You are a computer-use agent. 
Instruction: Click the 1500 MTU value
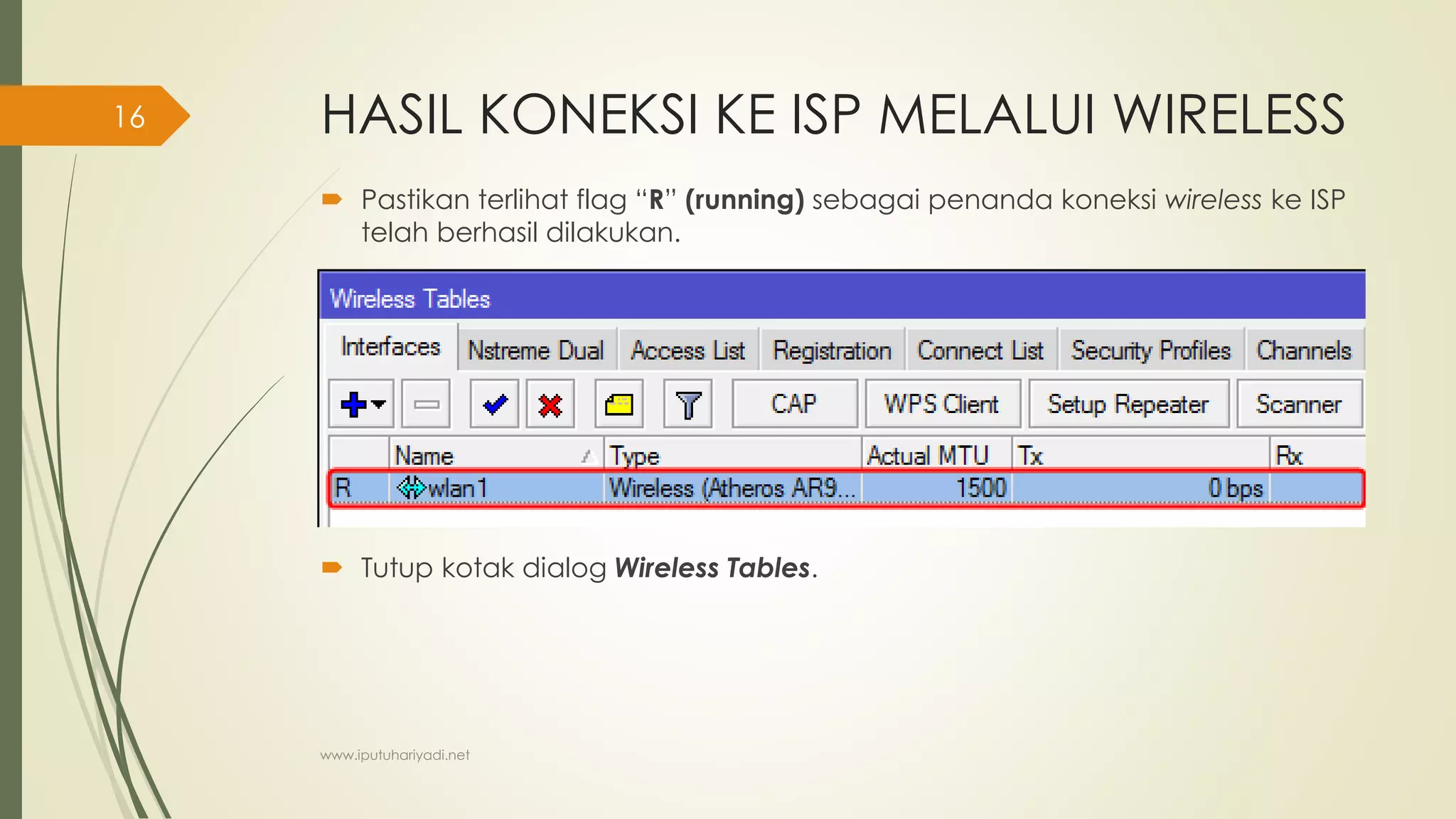click(981, 488)
